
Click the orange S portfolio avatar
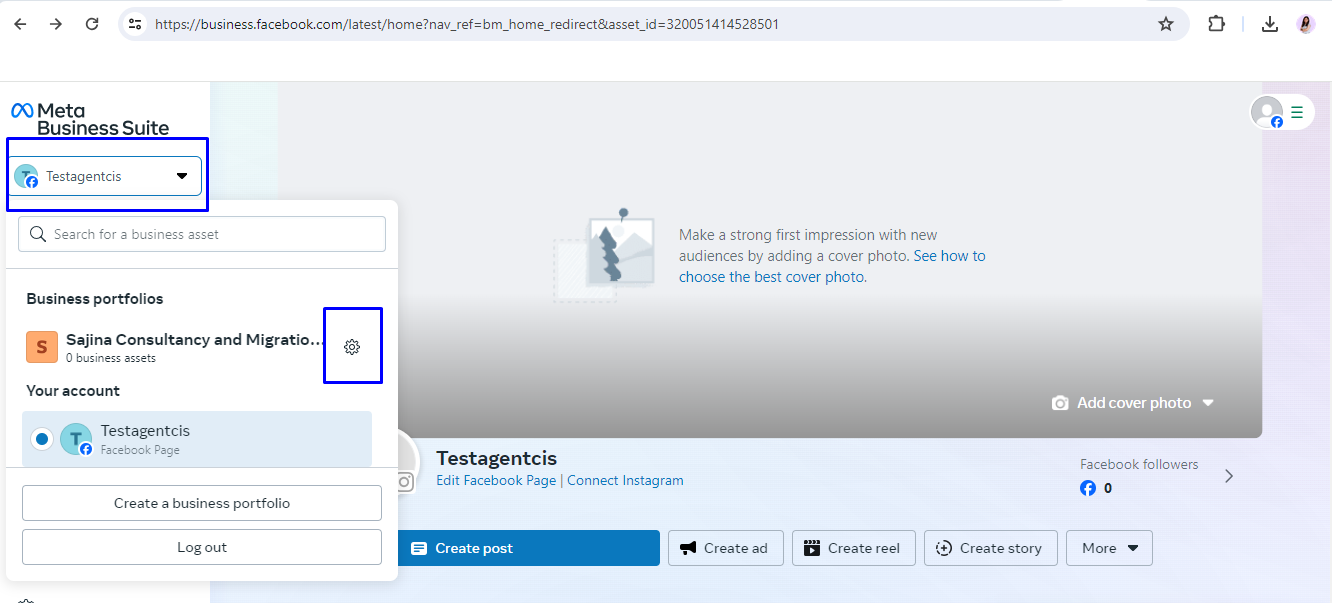[x=42, y=347]
